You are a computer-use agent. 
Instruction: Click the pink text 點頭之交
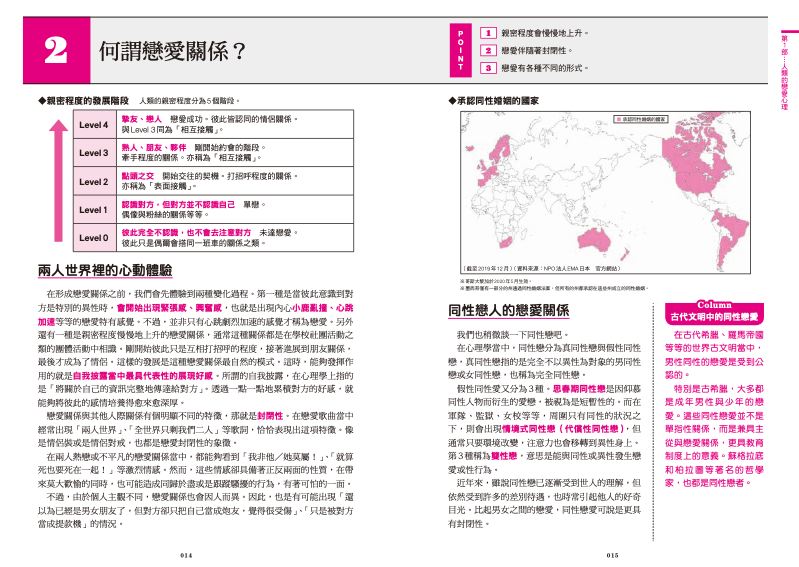point(137,176)
